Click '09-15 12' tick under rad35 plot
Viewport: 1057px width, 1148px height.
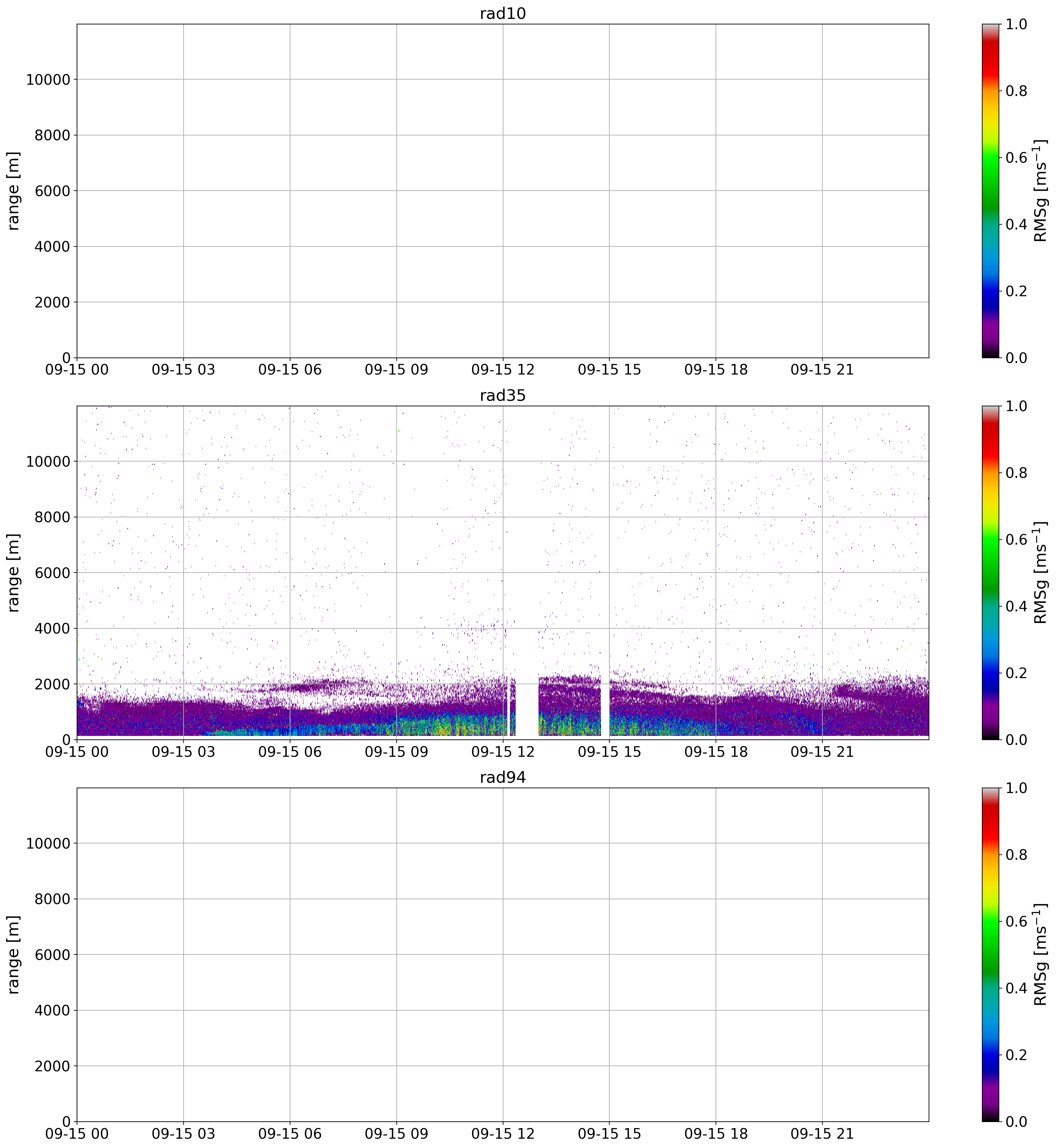coord(502,752)
